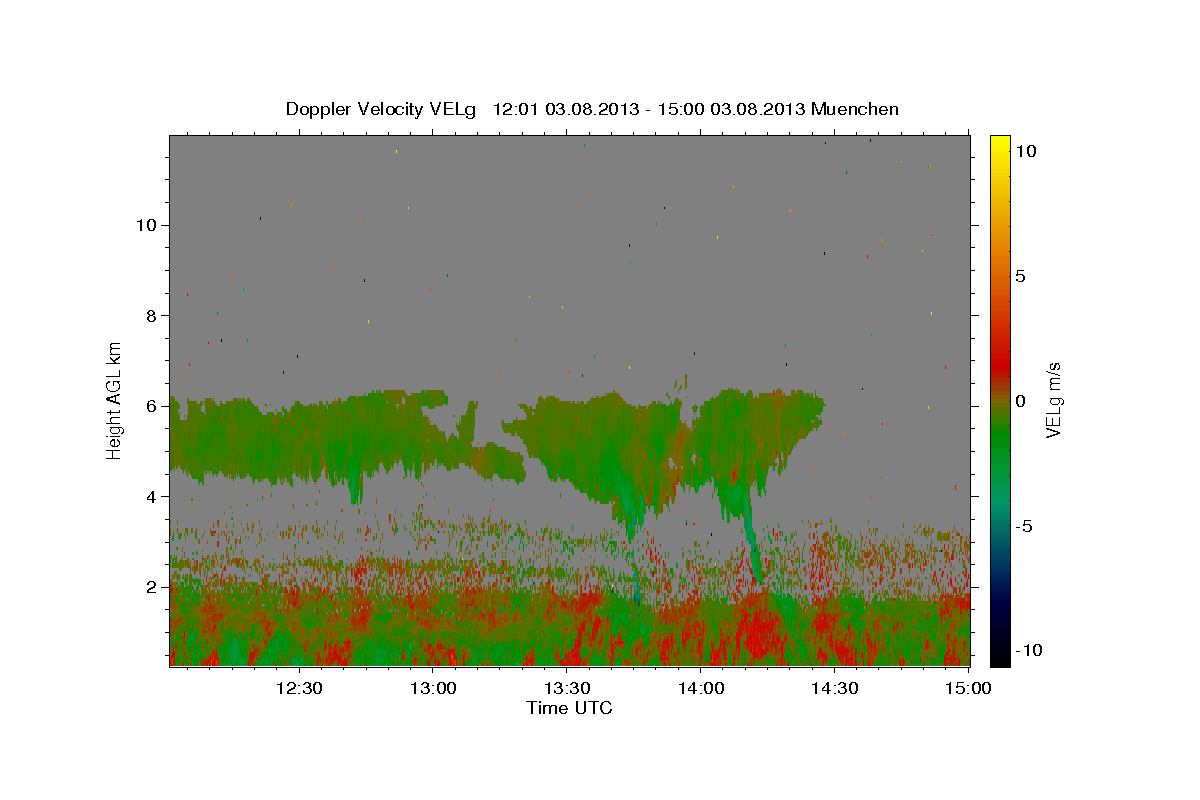Click the colorbar value 5 label
The width and height of the screenshot is (1200, 800).
pos(1021,276)
